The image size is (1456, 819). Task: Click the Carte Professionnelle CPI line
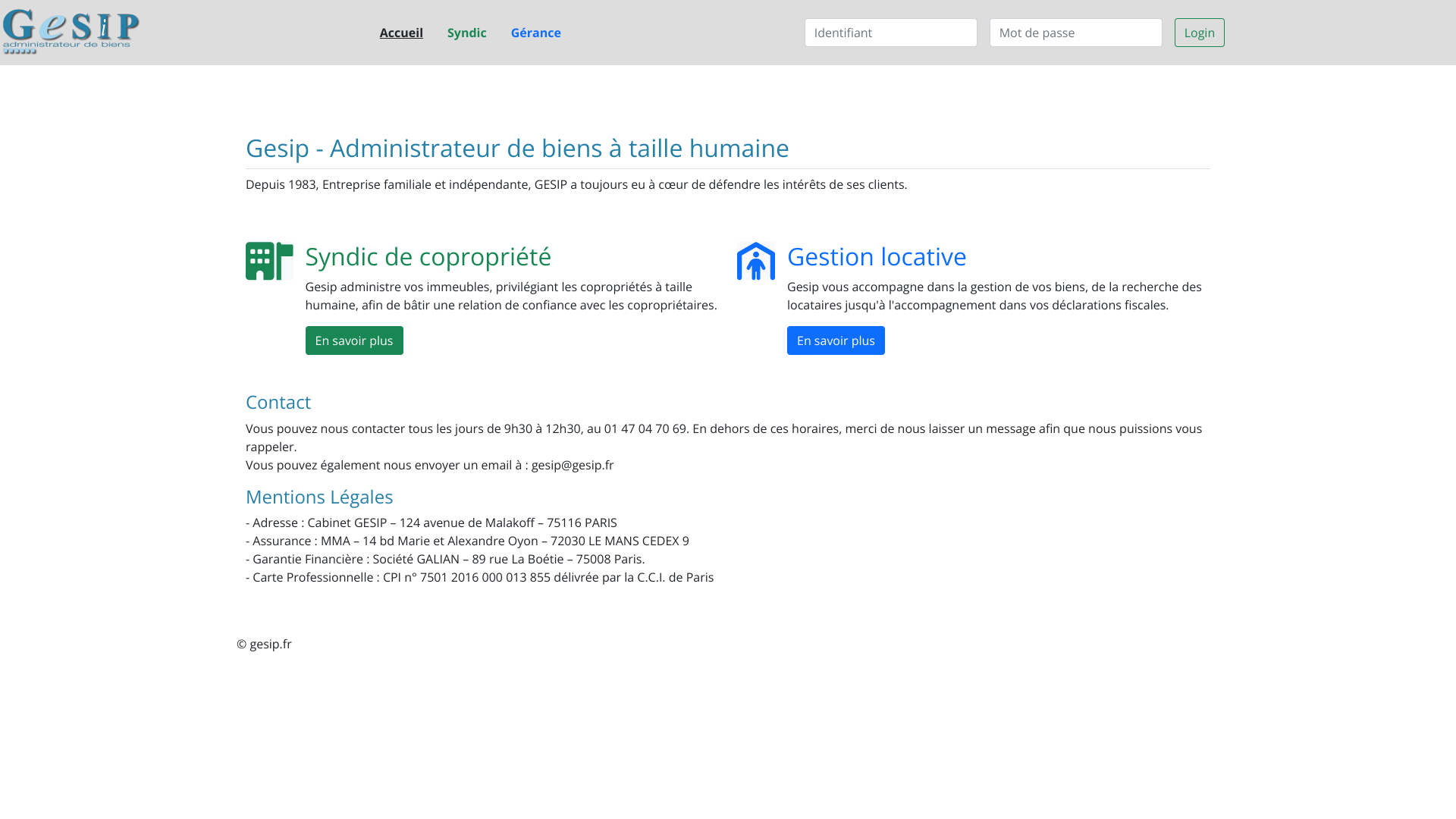click(x=479, y=577)
